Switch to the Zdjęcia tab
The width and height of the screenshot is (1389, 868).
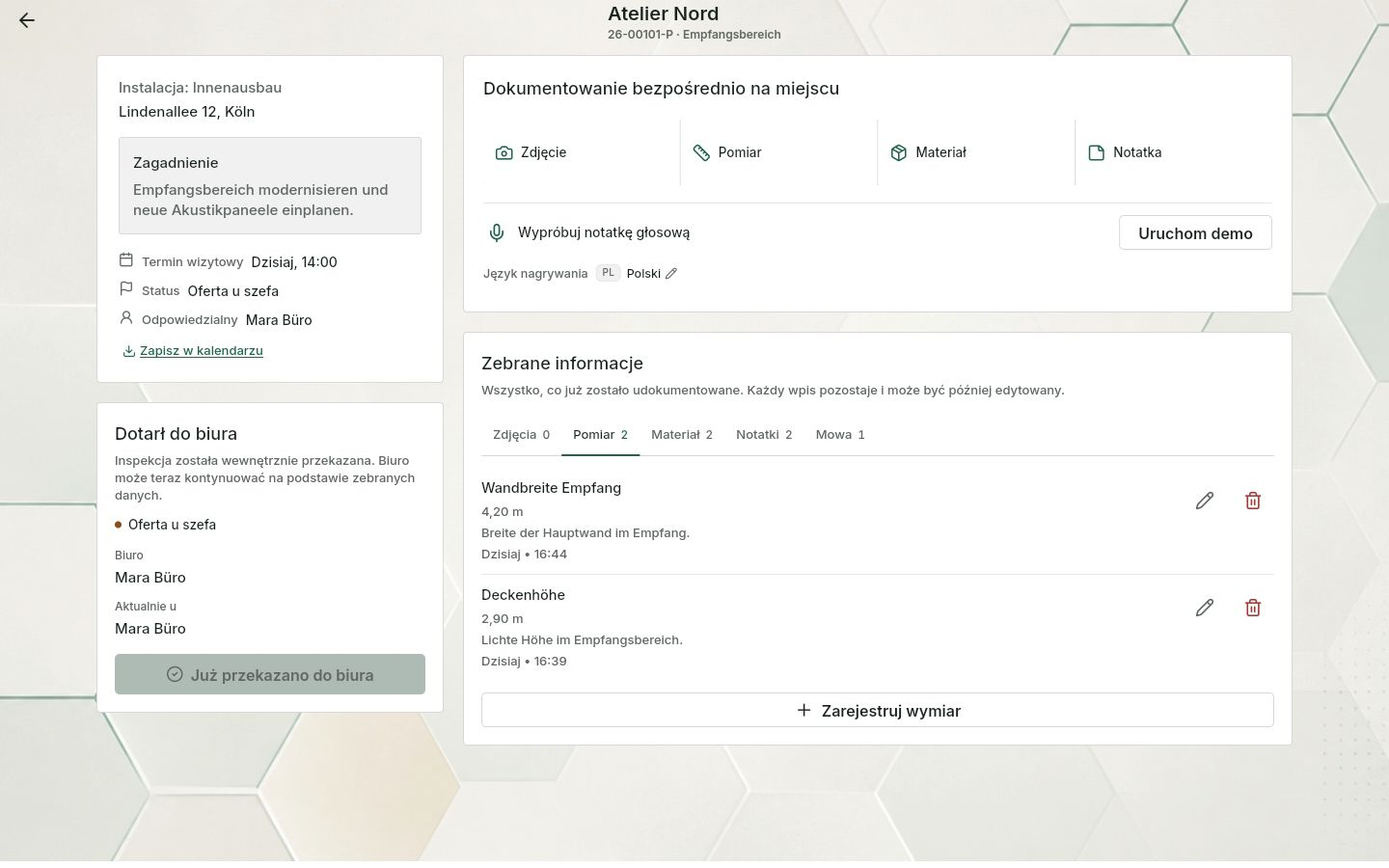(521, 435)
